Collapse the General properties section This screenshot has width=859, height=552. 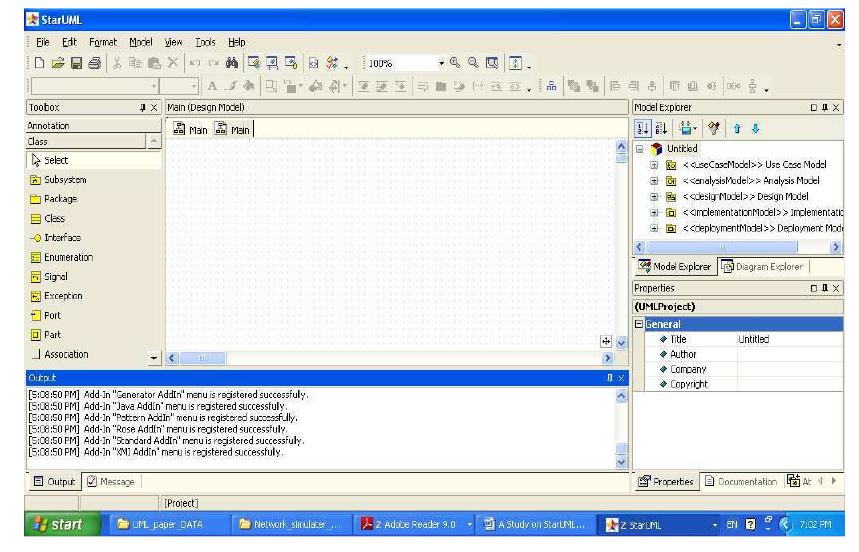pyautogui.click(x=639, y=324)
